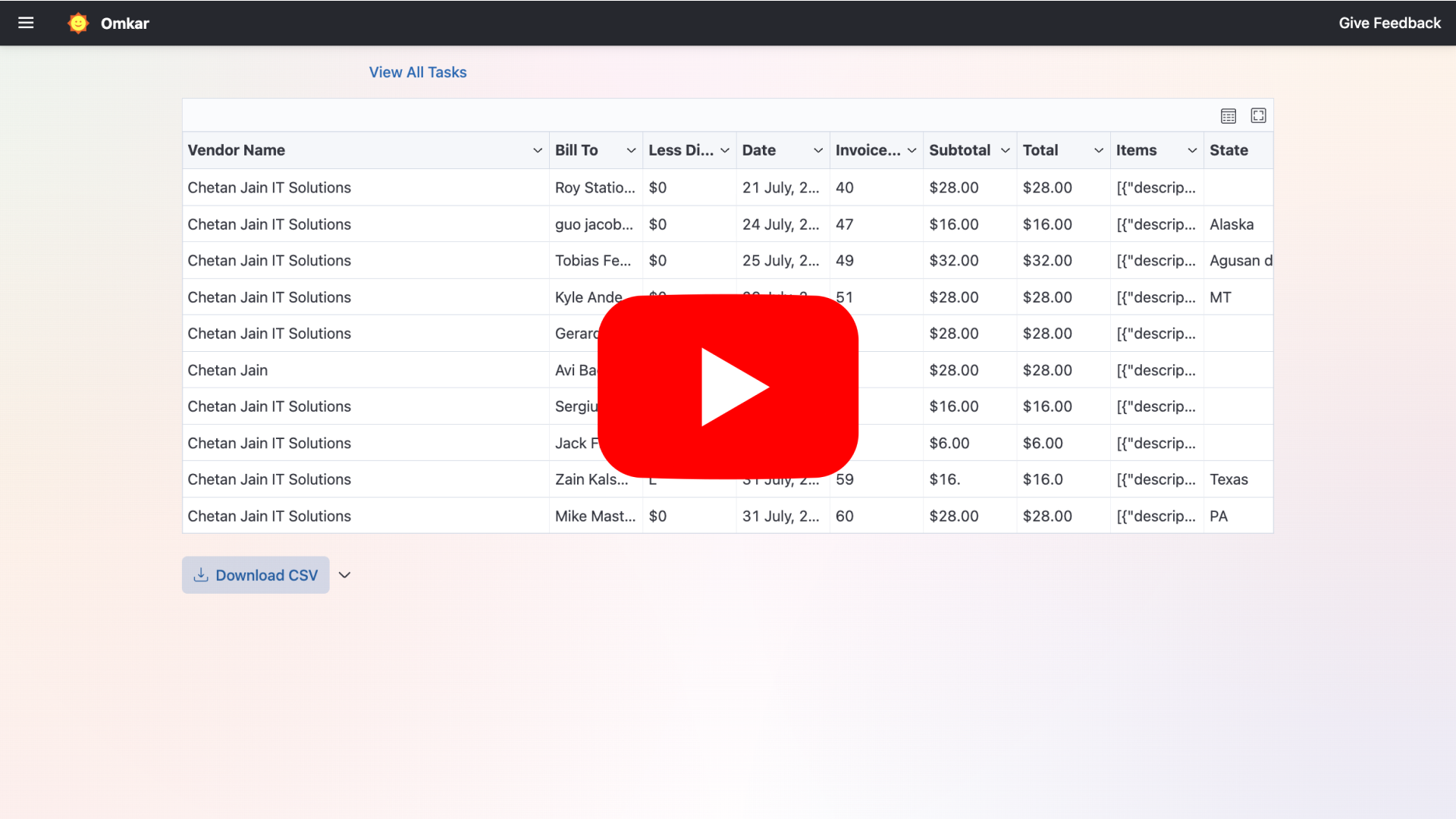
Task: Open Bill To column dropdown
Action: point(631,150)
